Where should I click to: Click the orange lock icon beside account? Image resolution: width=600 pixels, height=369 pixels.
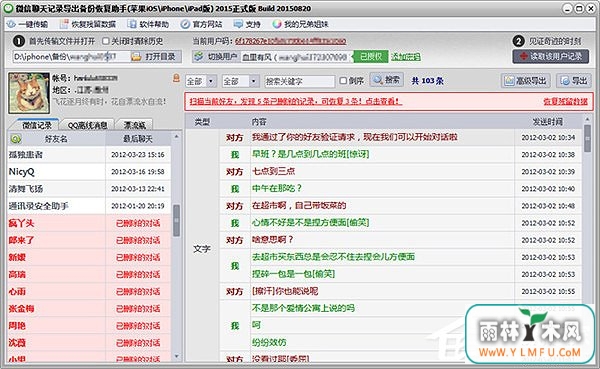coord(176,78)
